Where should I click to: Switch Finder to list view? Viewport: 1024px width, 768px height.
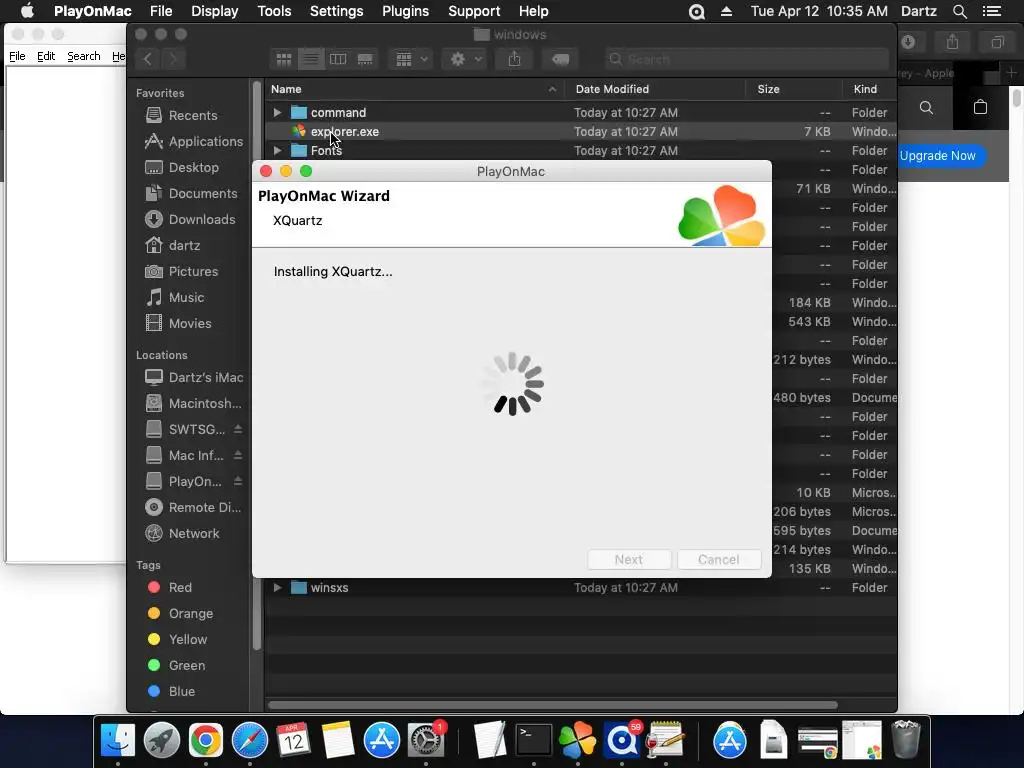click(x=311, y=59)
